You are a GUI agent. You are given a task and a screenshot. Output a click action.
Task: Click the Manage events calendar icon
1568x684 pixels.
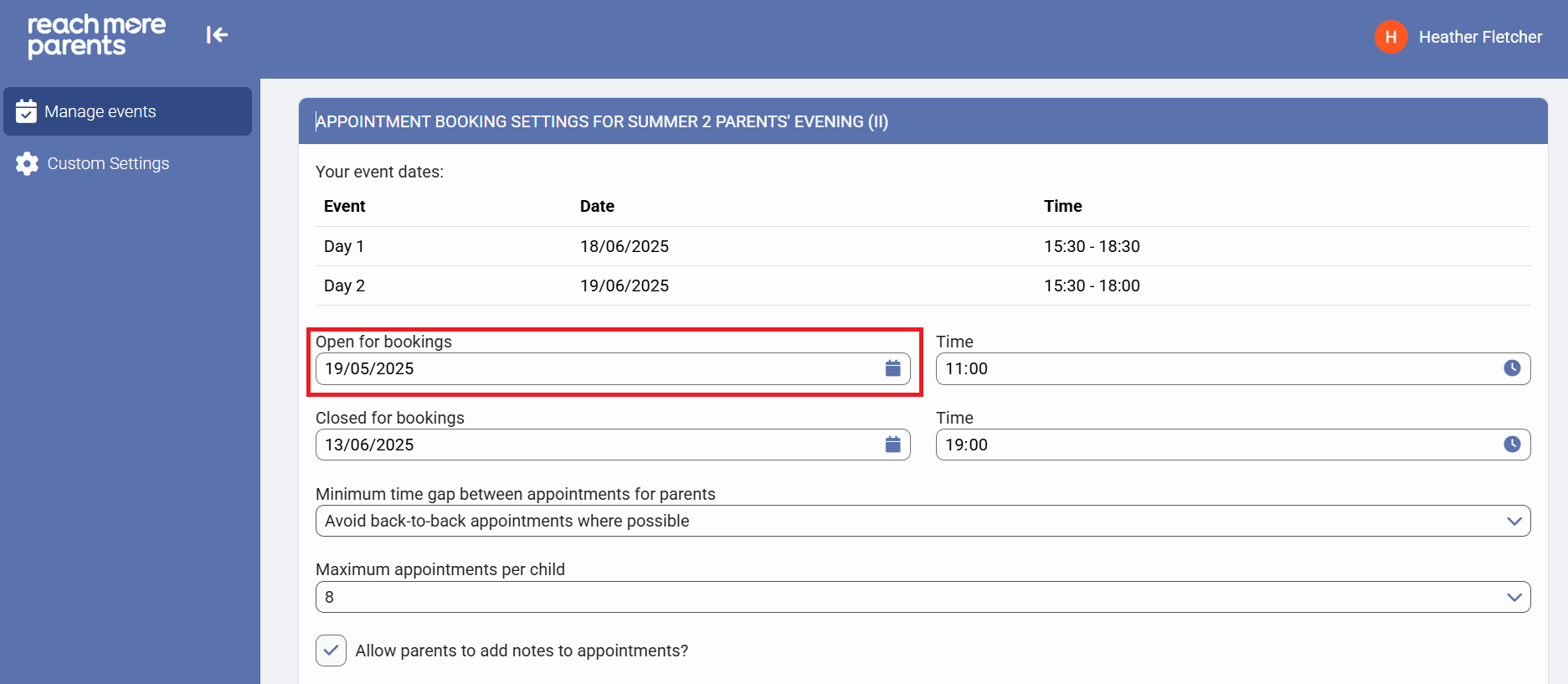[26, 111]
